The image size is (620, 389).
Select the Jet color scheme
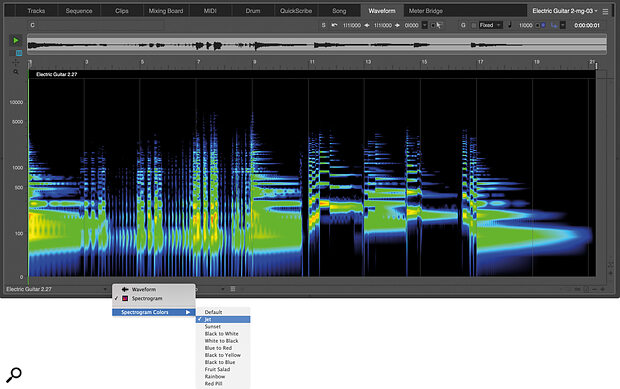(223, 319)
